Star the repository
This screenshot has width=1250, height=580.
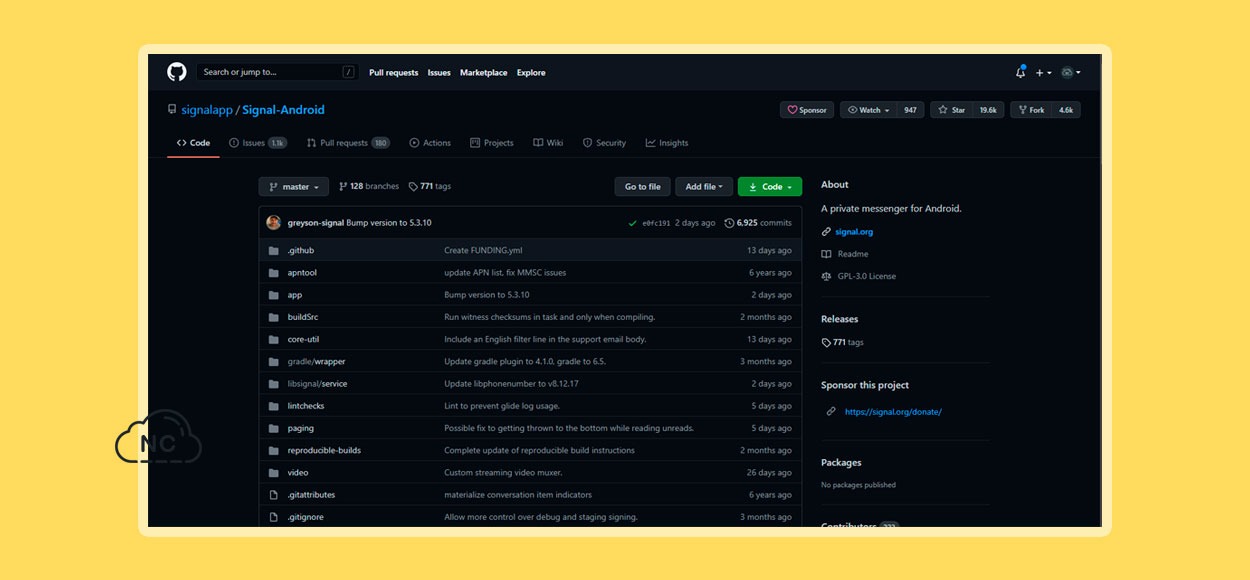(951, 110)
